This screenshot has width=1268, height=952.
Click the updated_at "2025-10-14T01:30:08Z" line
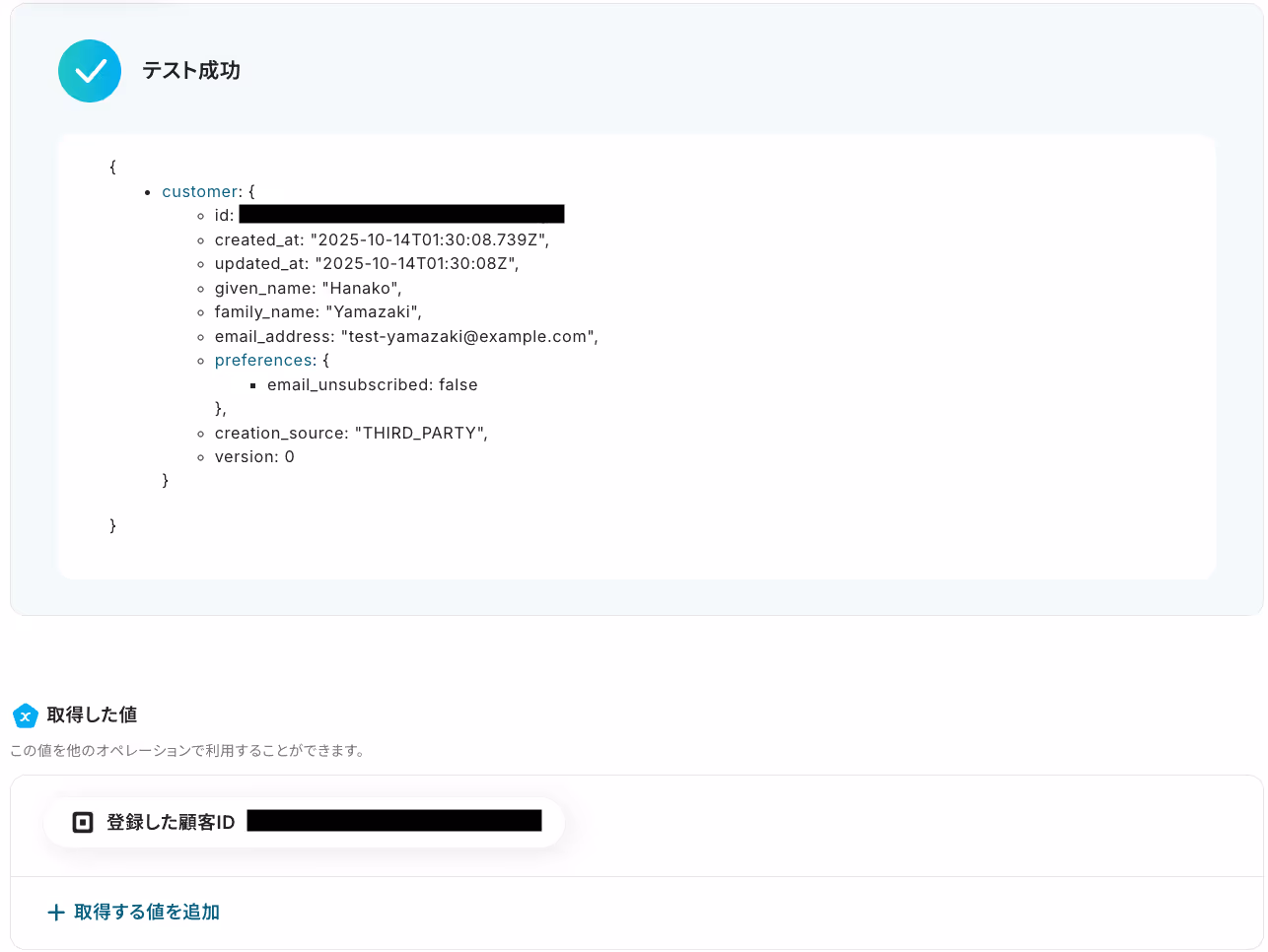pos(367,264)
